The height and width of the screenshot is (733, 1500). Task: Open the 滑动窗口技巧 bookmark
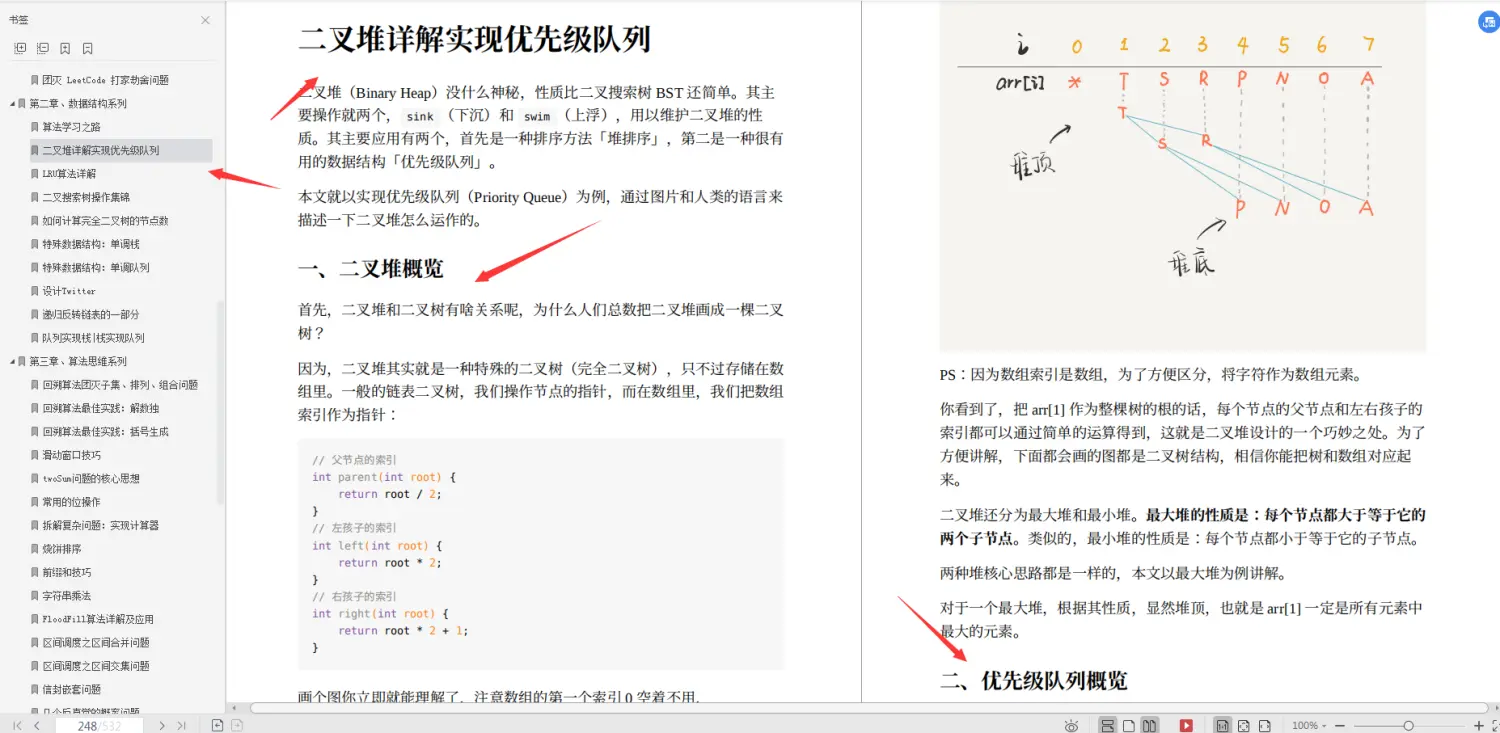(70, 455)
